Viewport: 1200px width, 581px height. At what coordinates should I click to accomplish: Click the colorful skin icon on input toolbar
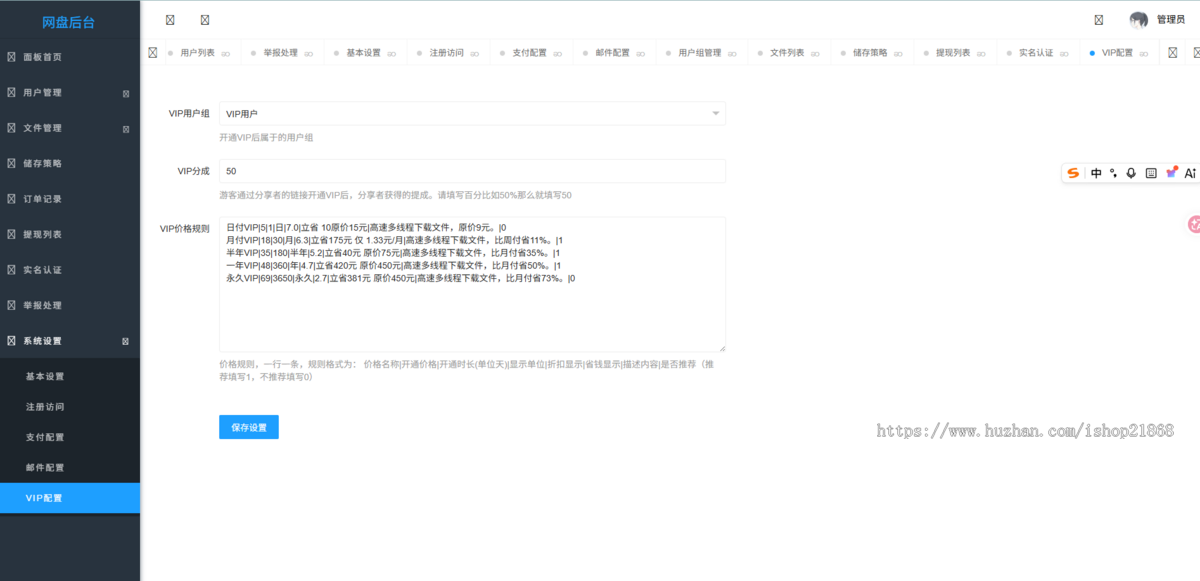(1171, 173)
